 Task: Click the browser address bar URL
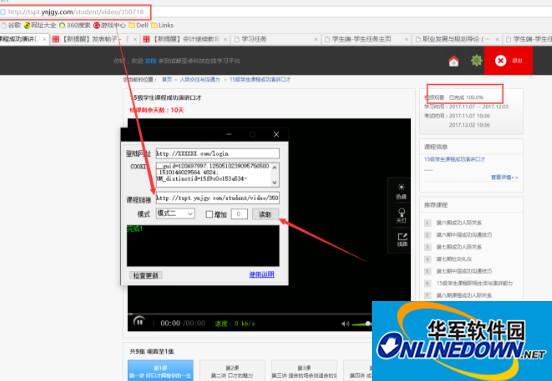point(76,12)
